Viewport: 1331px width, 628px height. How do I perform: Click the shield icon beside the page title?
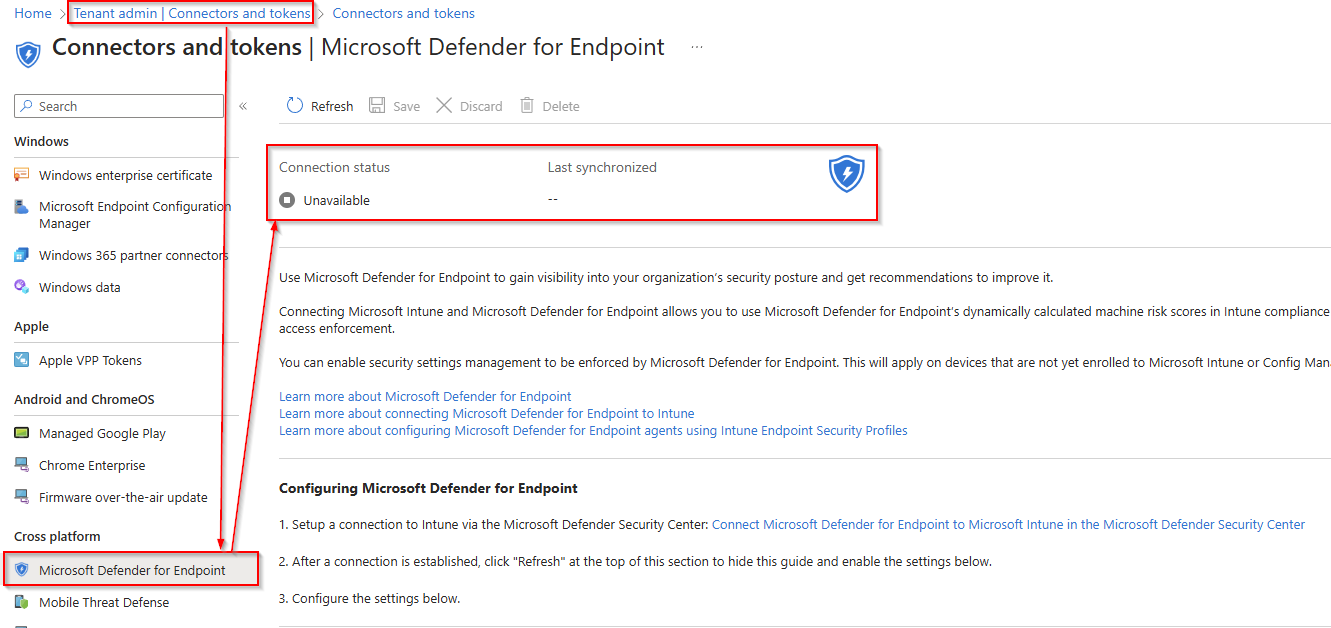(x=28, y=54)
